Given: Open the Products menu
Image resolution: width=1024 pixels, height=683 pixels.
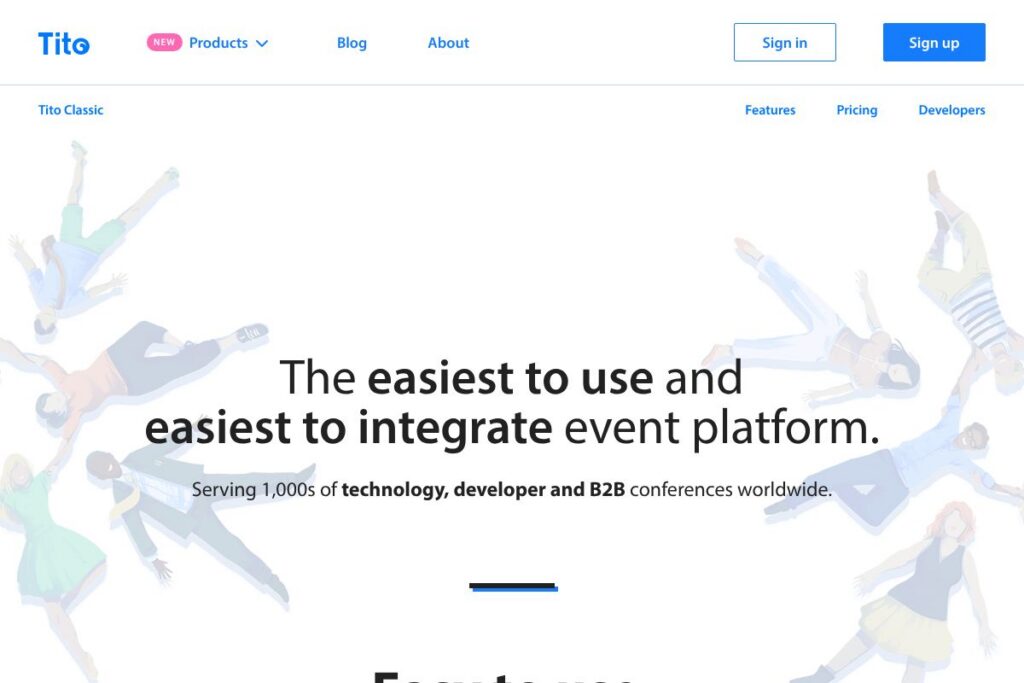Looking at the screenshot, I should [218, 43].
